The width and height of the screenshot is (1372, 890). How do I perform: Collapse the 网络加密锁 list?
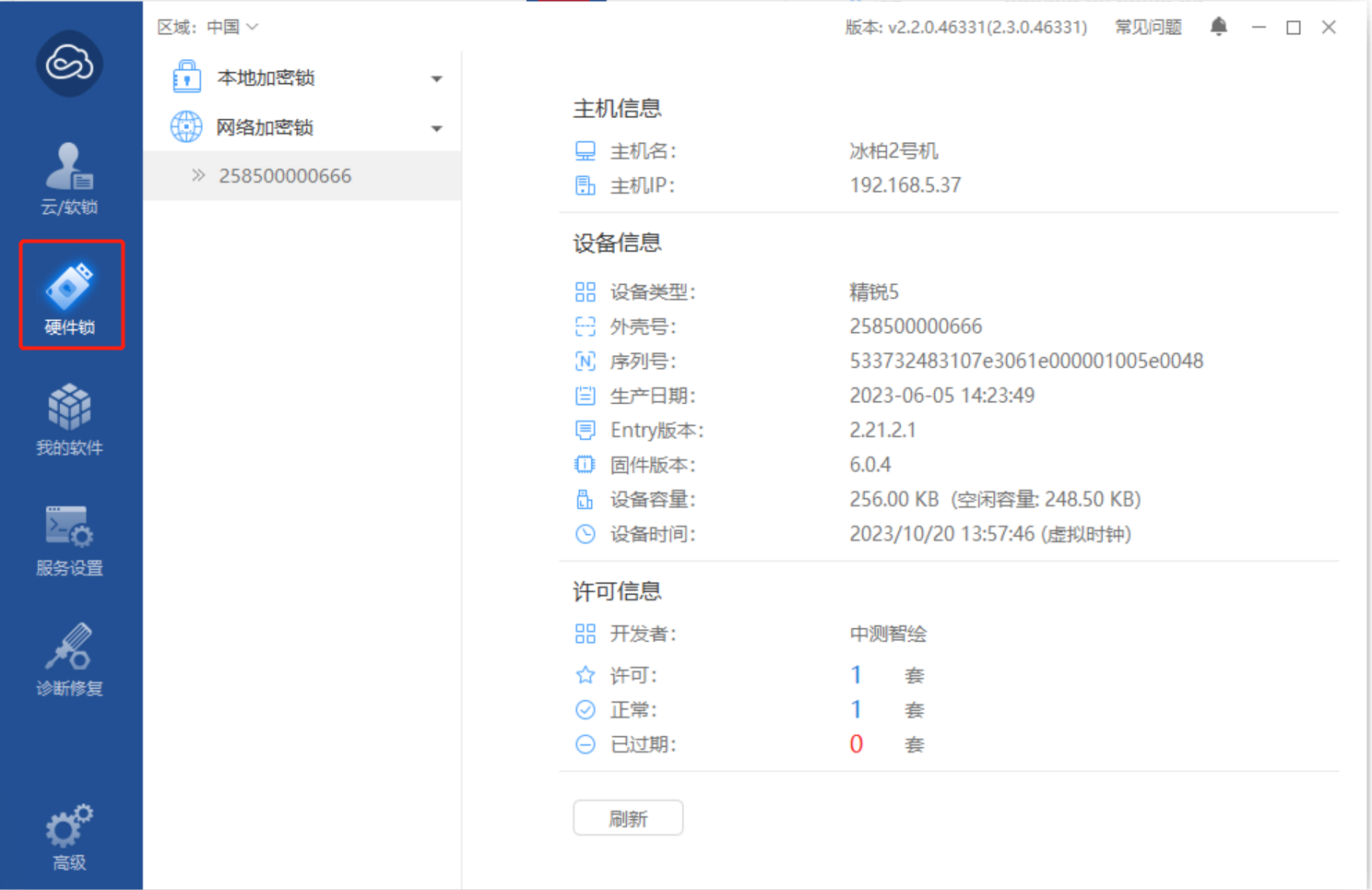pyautogui.click(x=436, y=128)
